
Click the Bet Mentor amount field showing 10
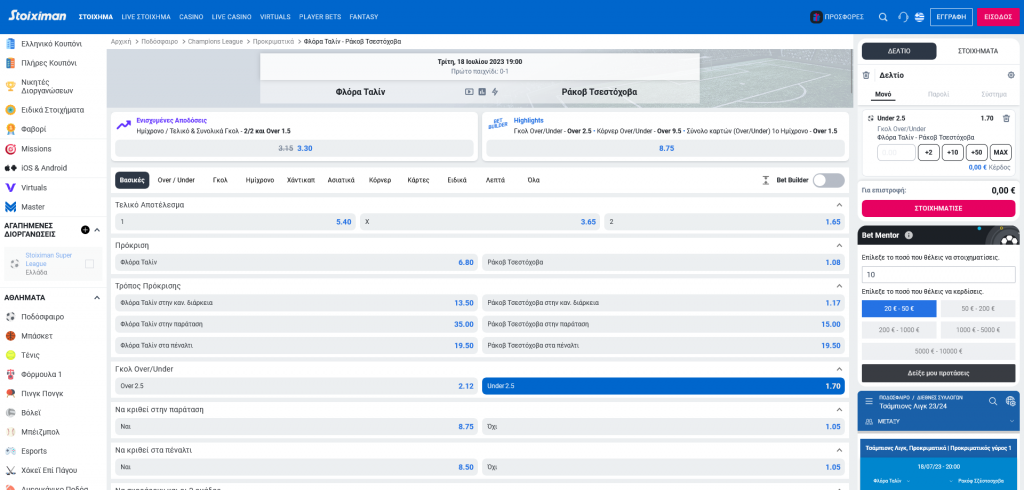click(938, 274)
